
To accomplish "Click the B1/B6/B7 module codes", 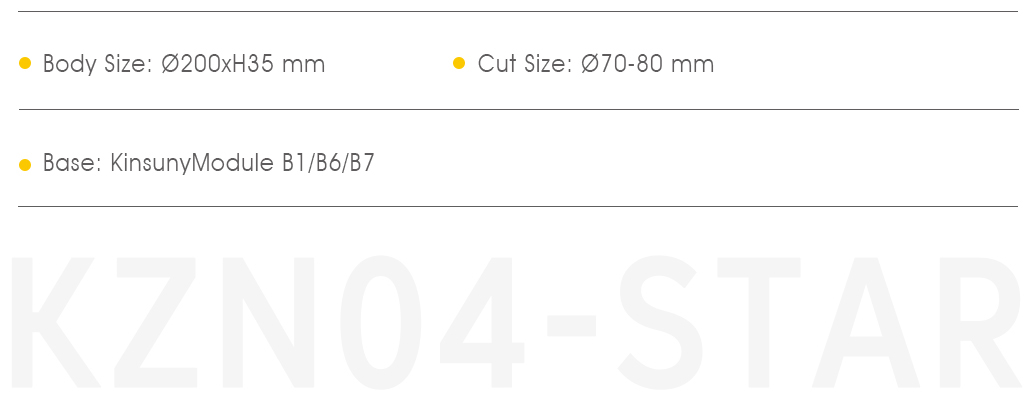I will (x=328, y=163).
